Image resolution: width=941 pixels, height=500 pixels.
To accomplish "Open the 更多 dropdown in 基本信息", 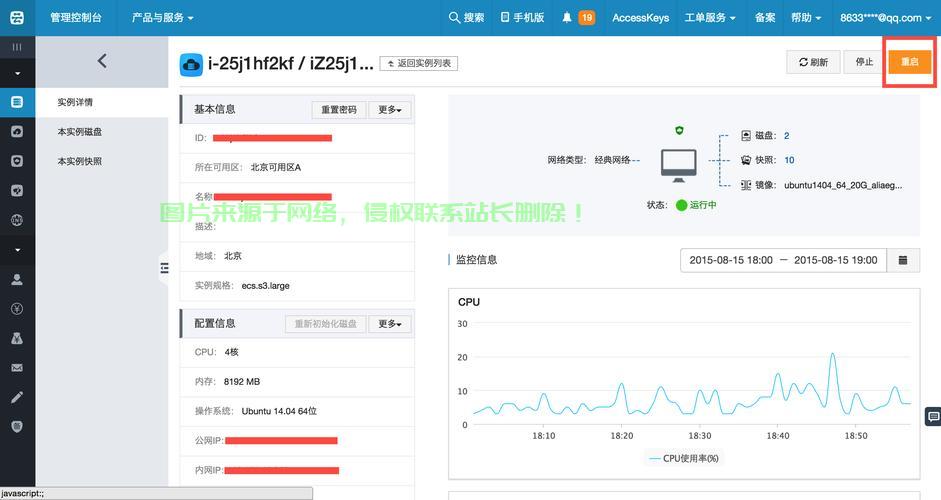I will pos(389,110).
